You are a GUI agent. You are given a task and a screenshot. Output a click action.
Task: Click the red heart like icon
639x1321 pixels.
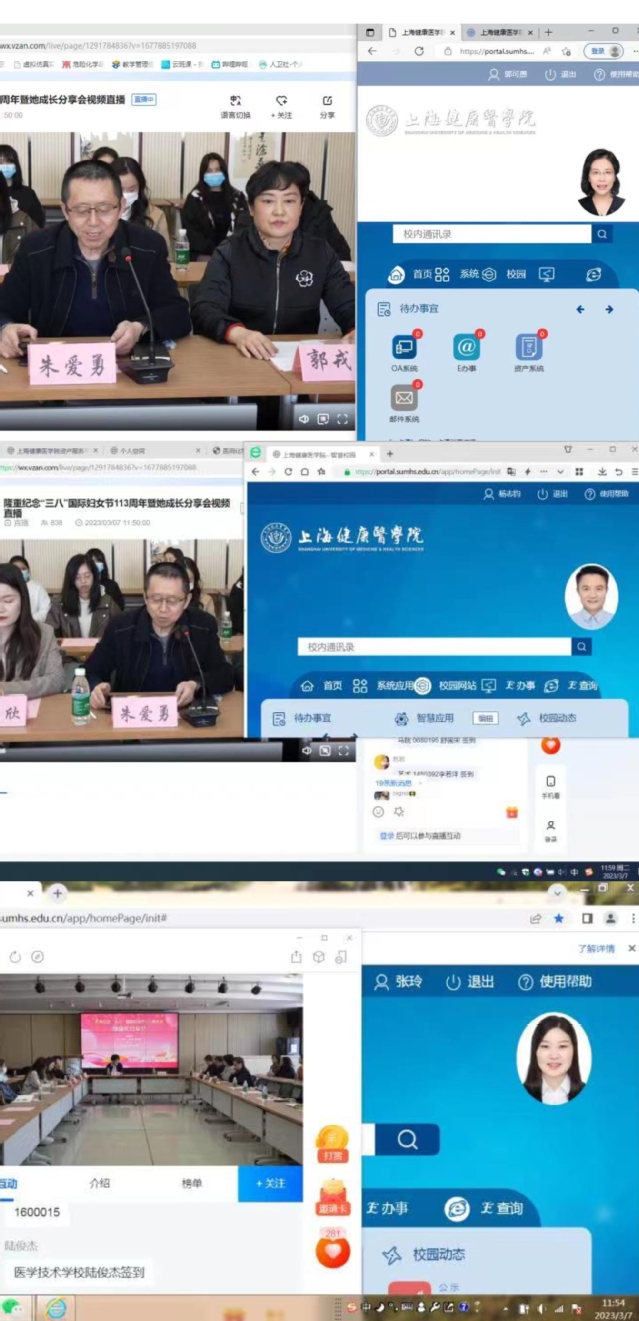332,1250
